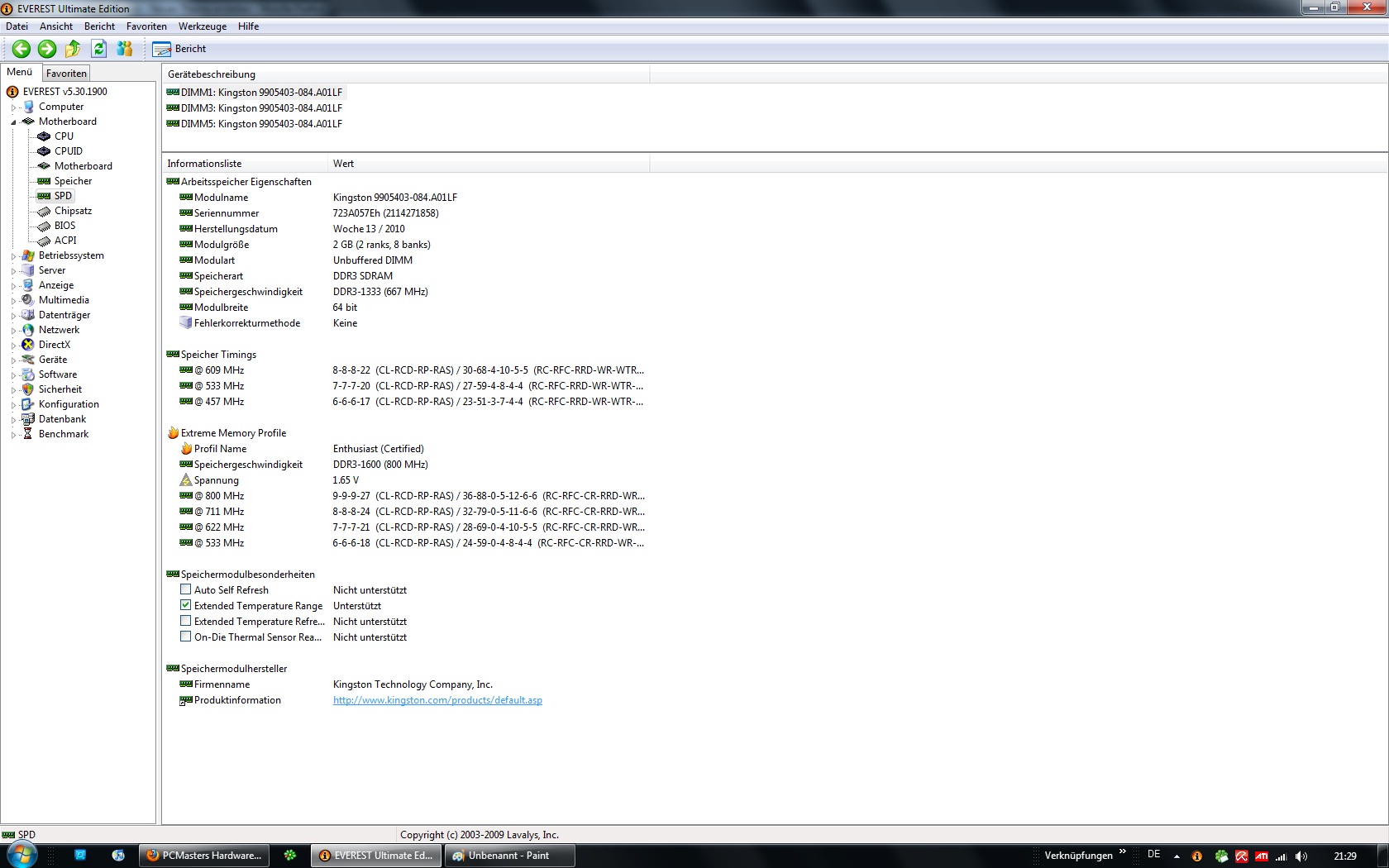
Task: Select DIMM5 Kingston module row
Action: (255, 124)
